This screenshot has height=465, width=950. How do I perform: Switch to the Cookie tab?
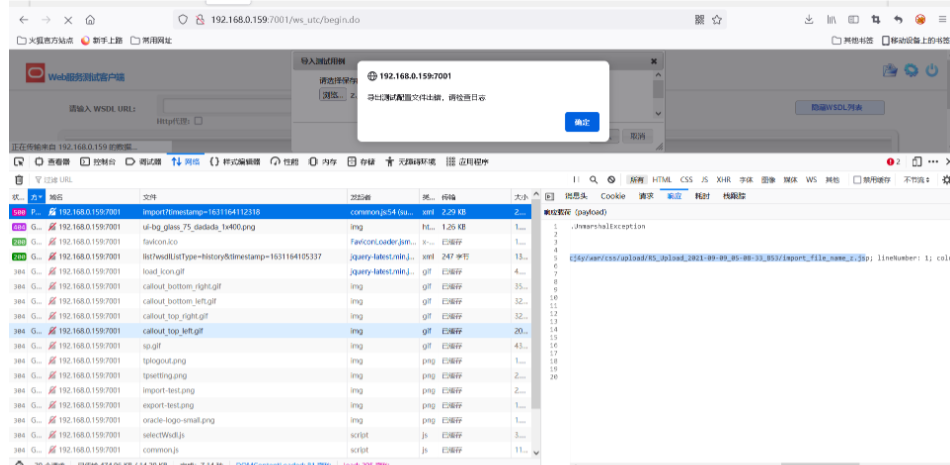pyautogui.click(x=612, y=196)
